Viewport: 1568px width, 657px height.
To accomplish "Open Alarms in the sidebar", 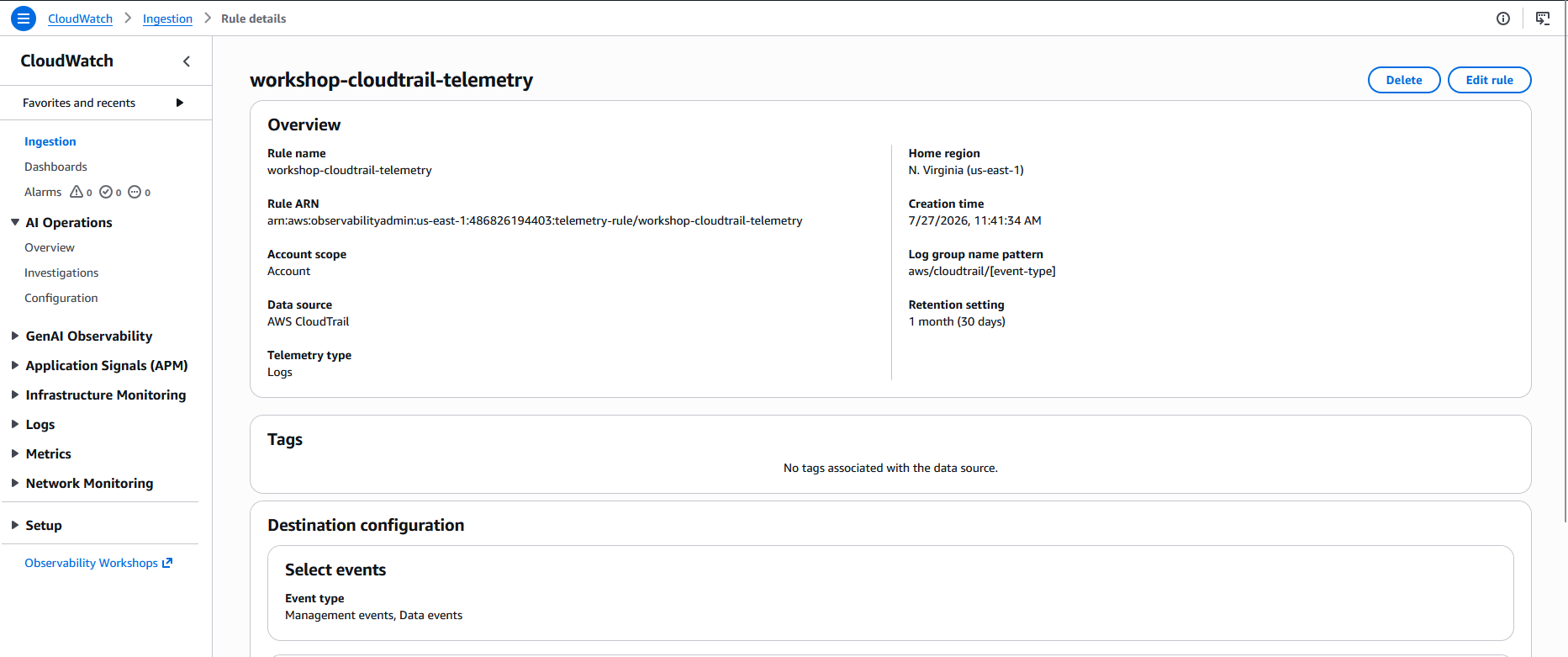I will click(43, 192).
